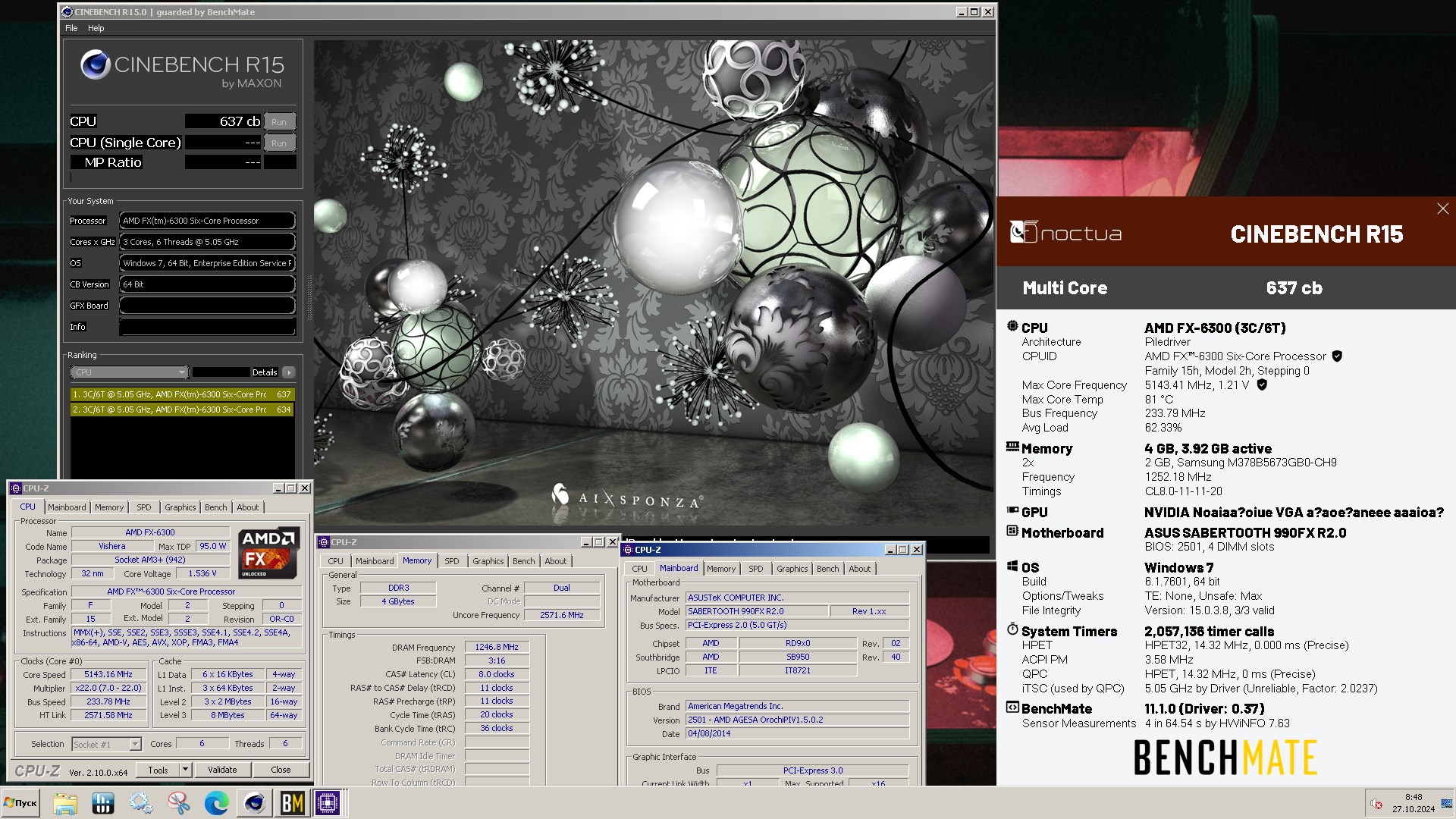Click the Multiplier value x22.0 in CPU-Z

click(x=108, y=688)
